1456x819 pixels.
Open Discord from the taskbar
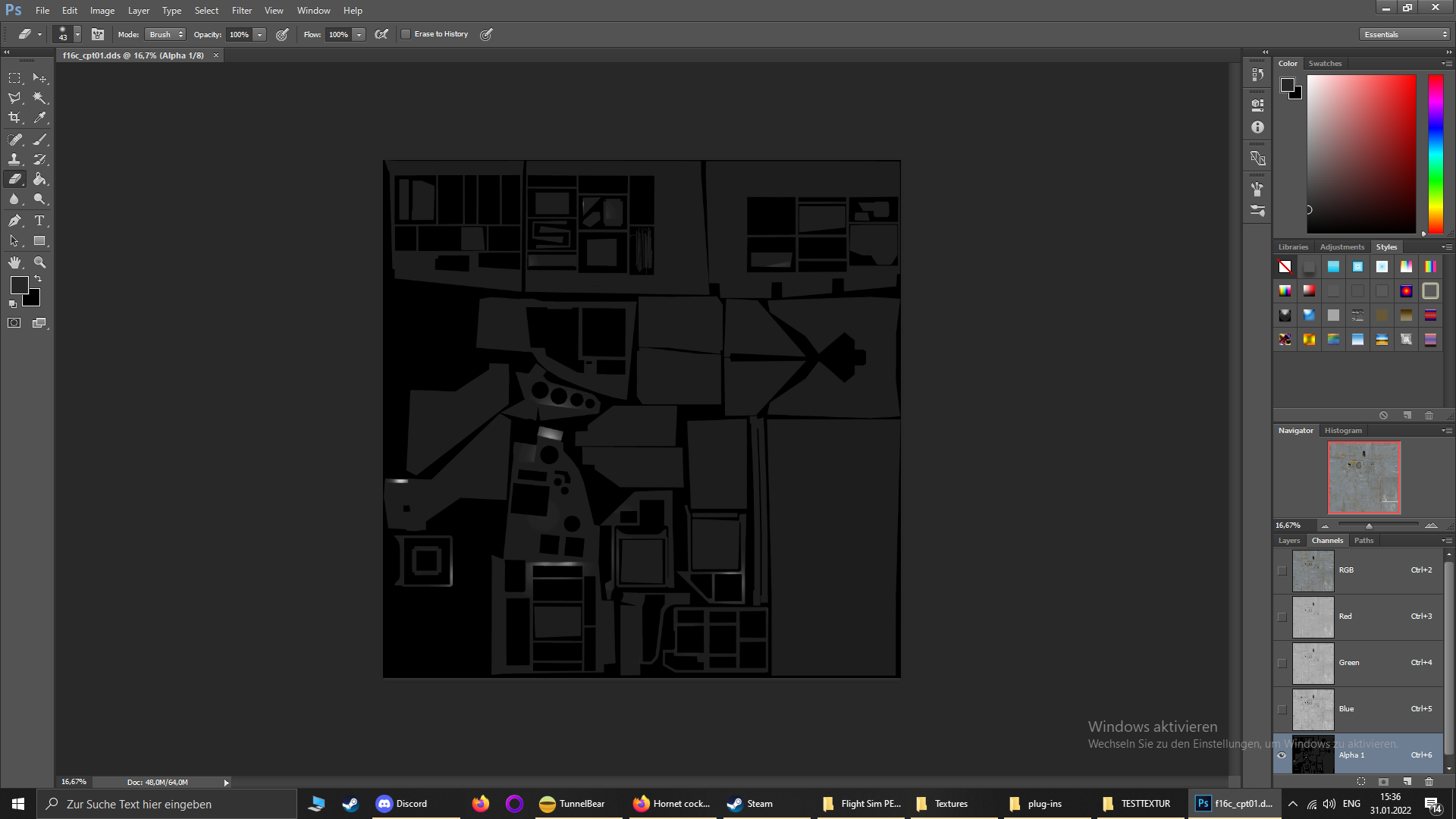point(403,804)
